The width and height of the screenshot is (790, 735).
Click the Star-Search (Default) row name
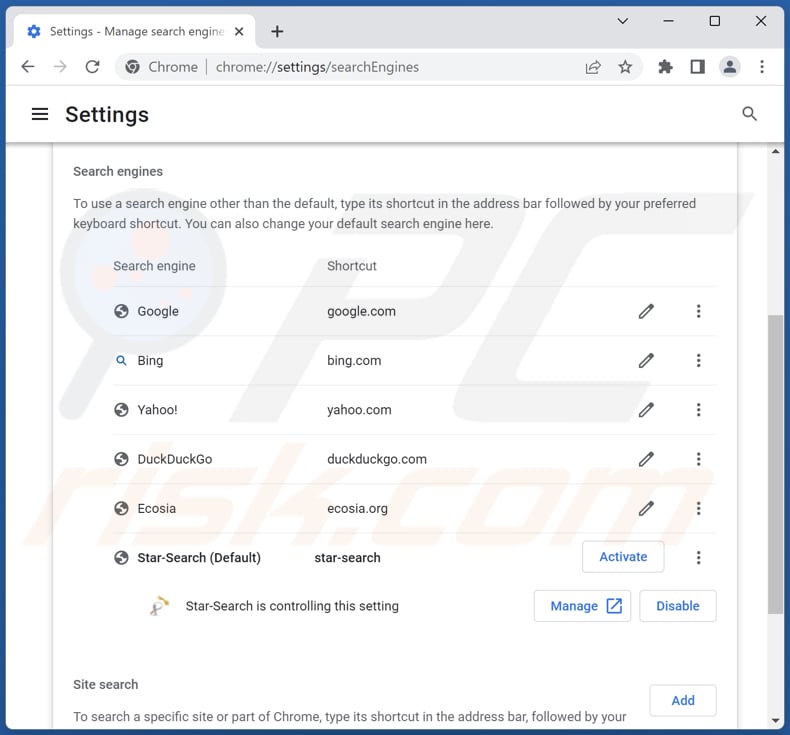pos(199,558)
